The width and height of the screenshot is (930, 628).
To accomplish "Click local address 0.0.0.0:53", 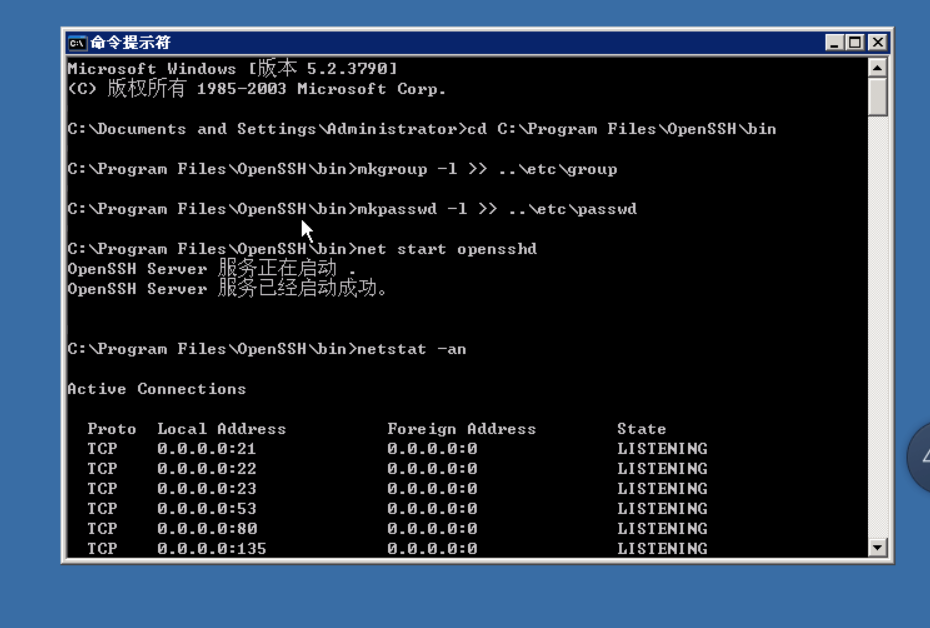I will click(x=206, y=509).
